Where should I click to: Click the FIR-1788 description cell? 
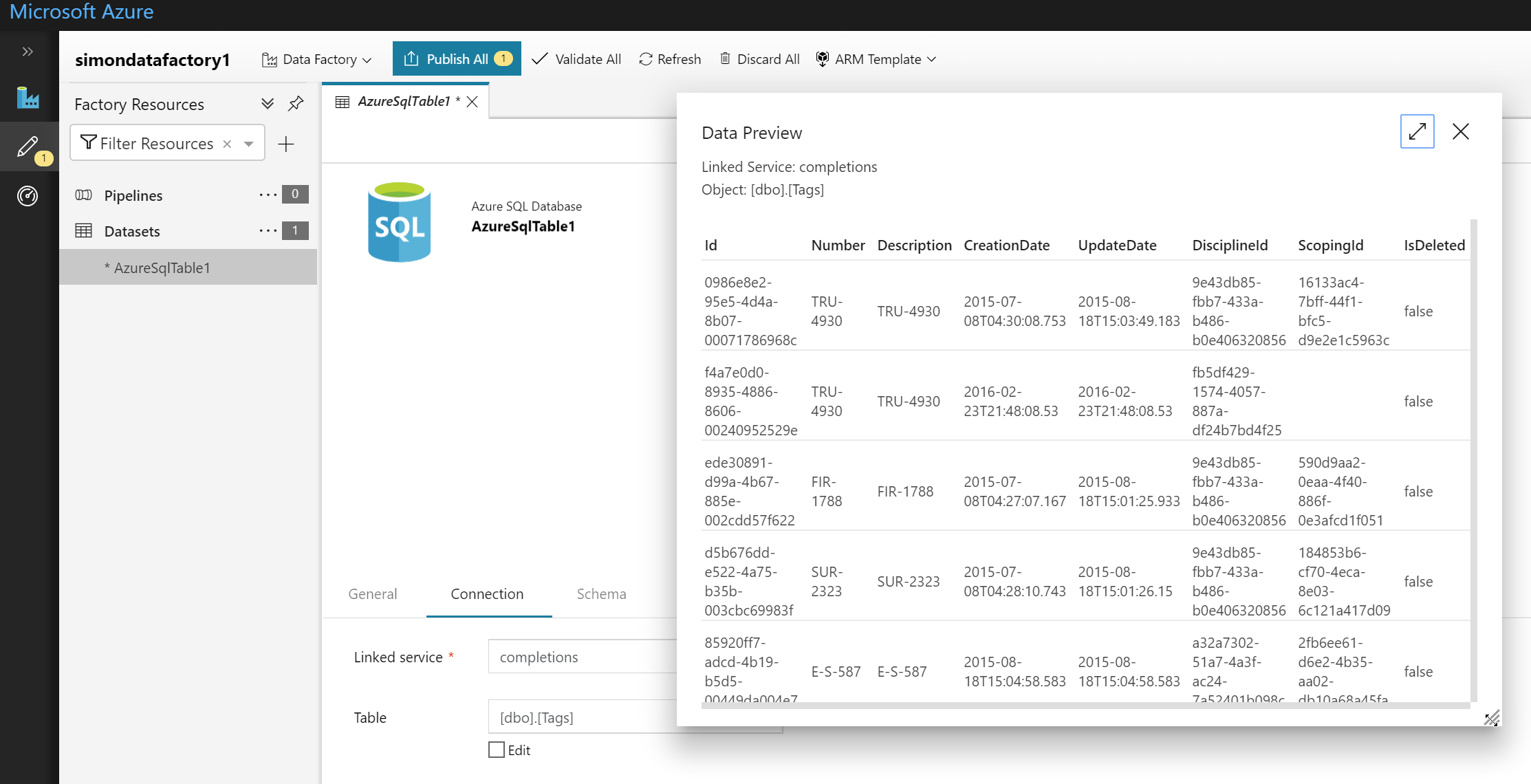905,492
